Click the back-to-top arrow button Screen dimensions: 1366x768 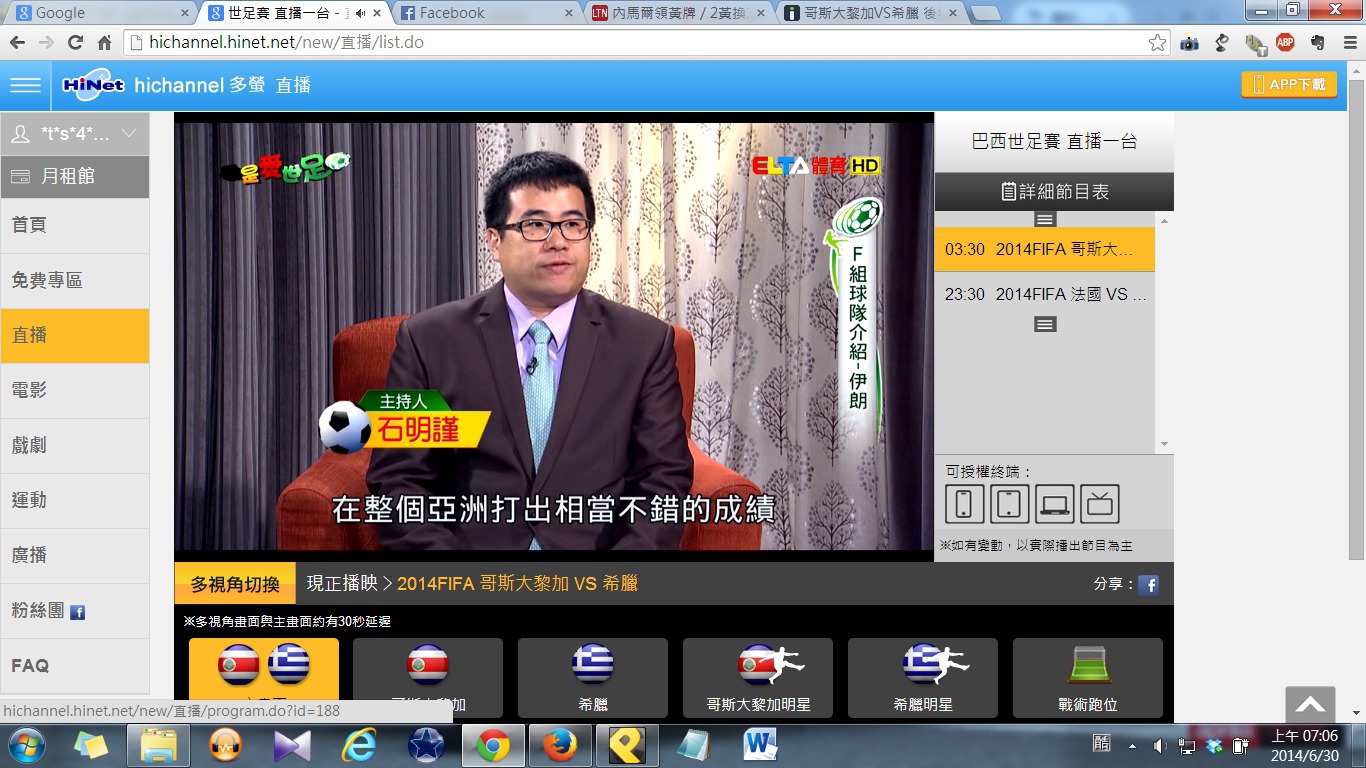click(x=1310, y=704)
